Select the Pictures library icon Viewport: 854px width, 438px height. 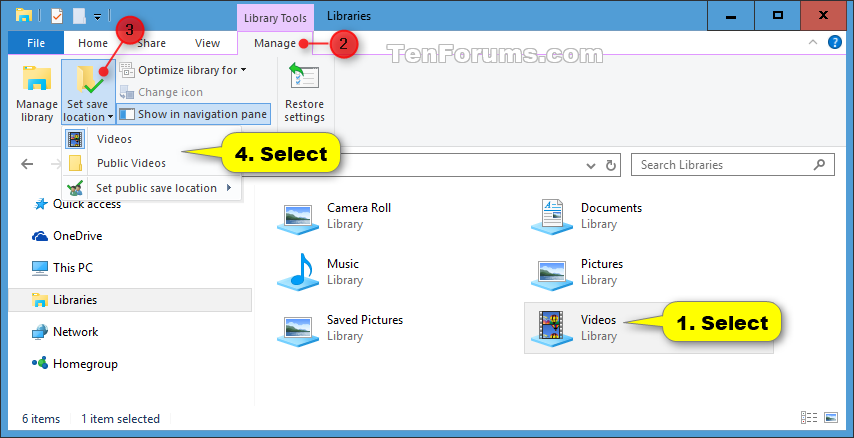point(552,273)
